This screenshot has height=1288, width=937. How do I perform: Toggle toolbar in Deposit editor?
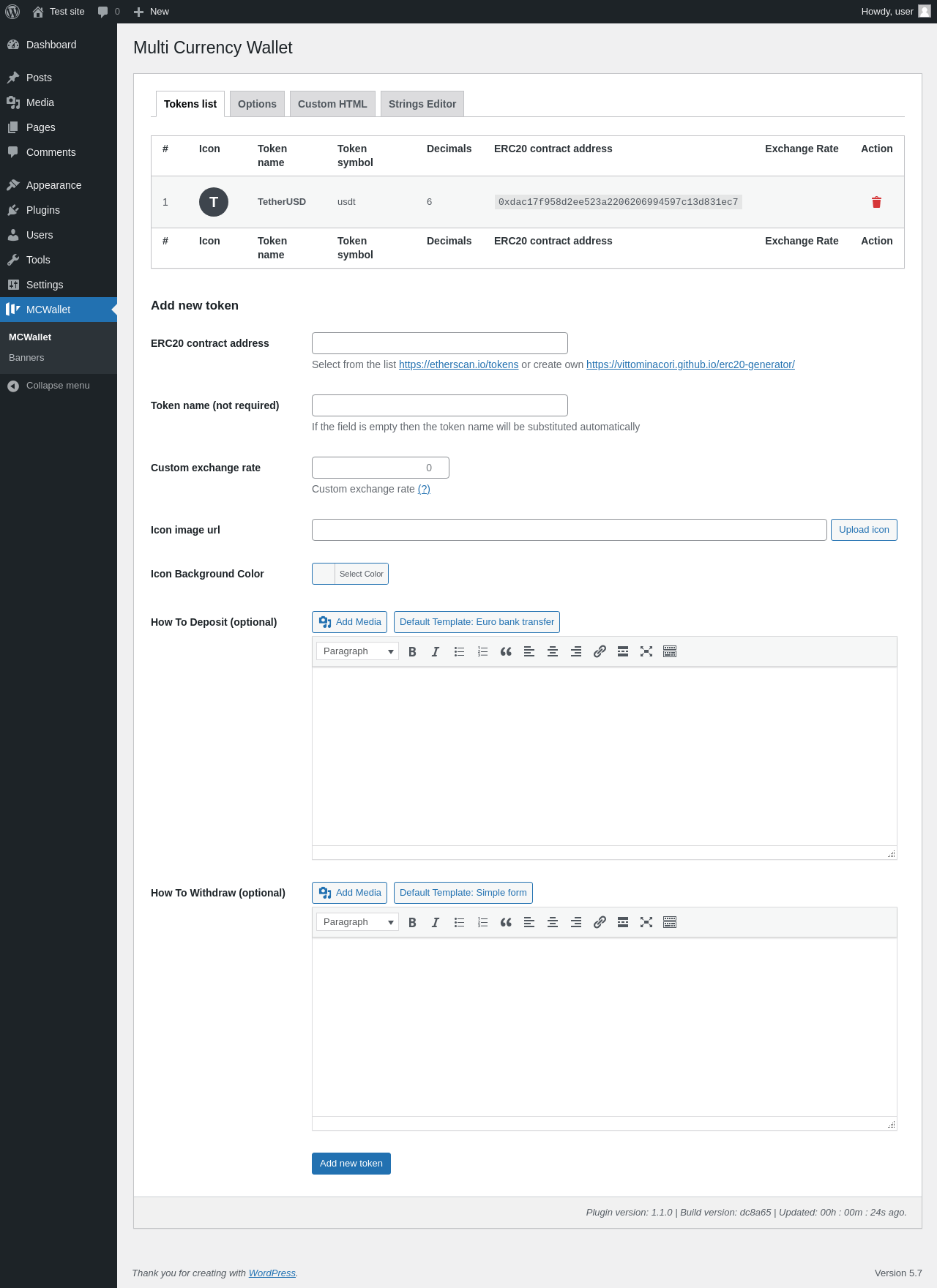[670, 651]
